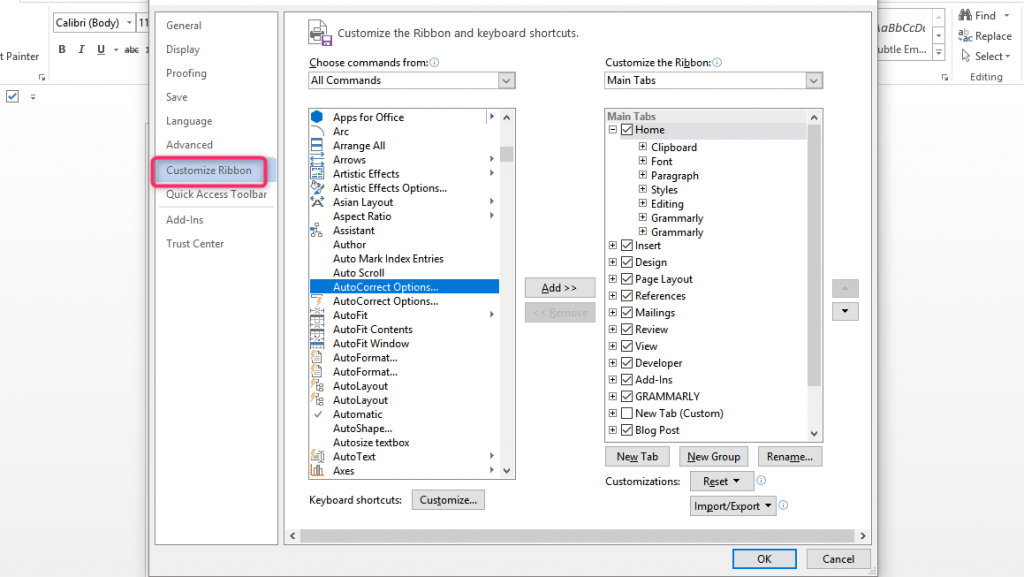Click the Assistant org chart icon
The height and width of the screenshot is (577, 1024).
tap(317, 230)
